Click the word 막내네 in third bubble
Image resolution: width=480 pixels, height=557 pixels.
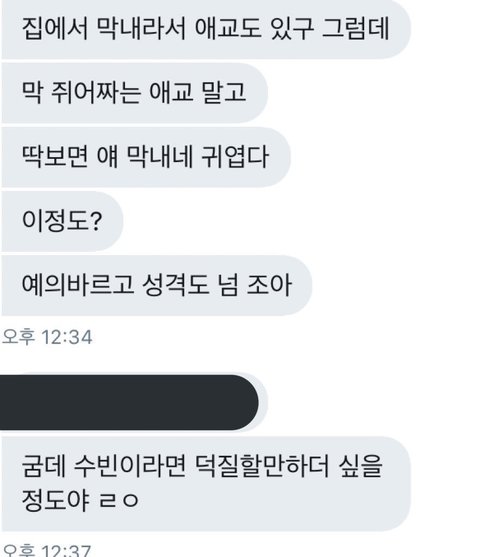tap(160, 157)
